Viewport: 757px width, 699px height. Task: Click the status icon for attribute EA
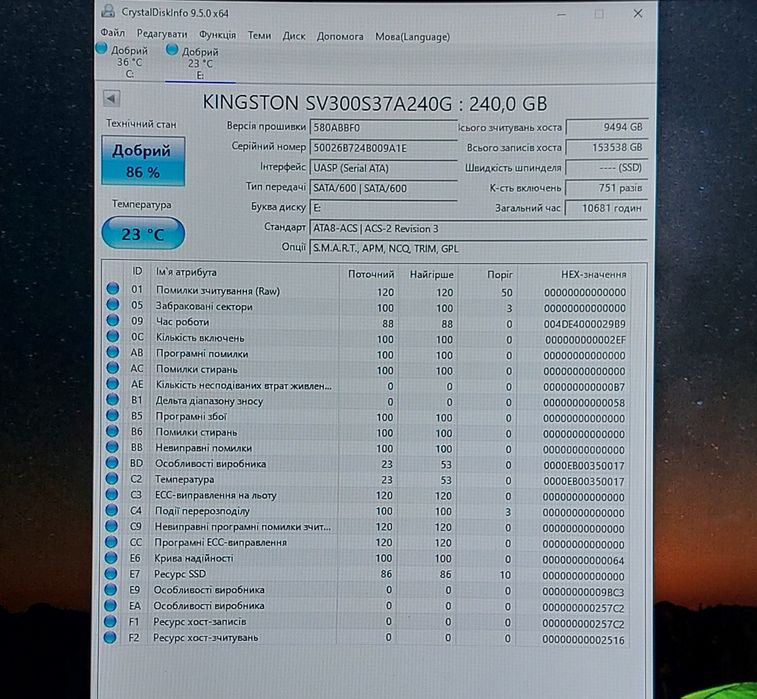click(111, 605)
